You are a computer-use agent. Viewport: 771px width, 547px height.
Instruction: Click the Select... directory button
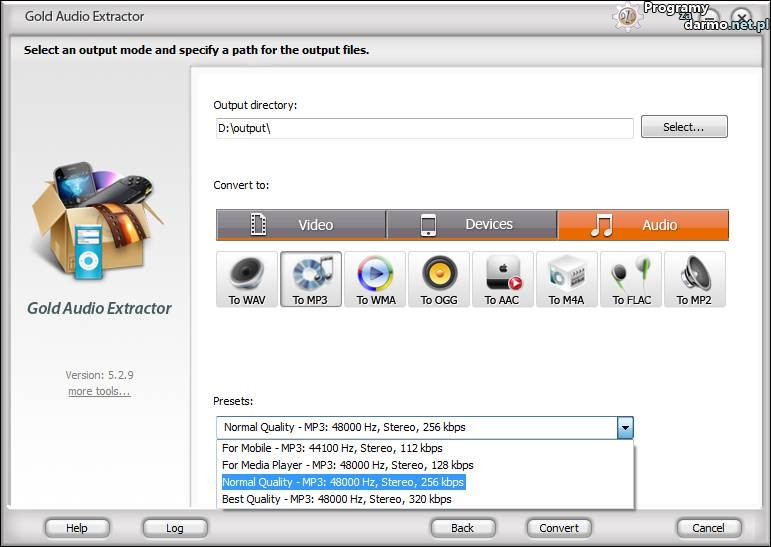[x=684, y=127]
